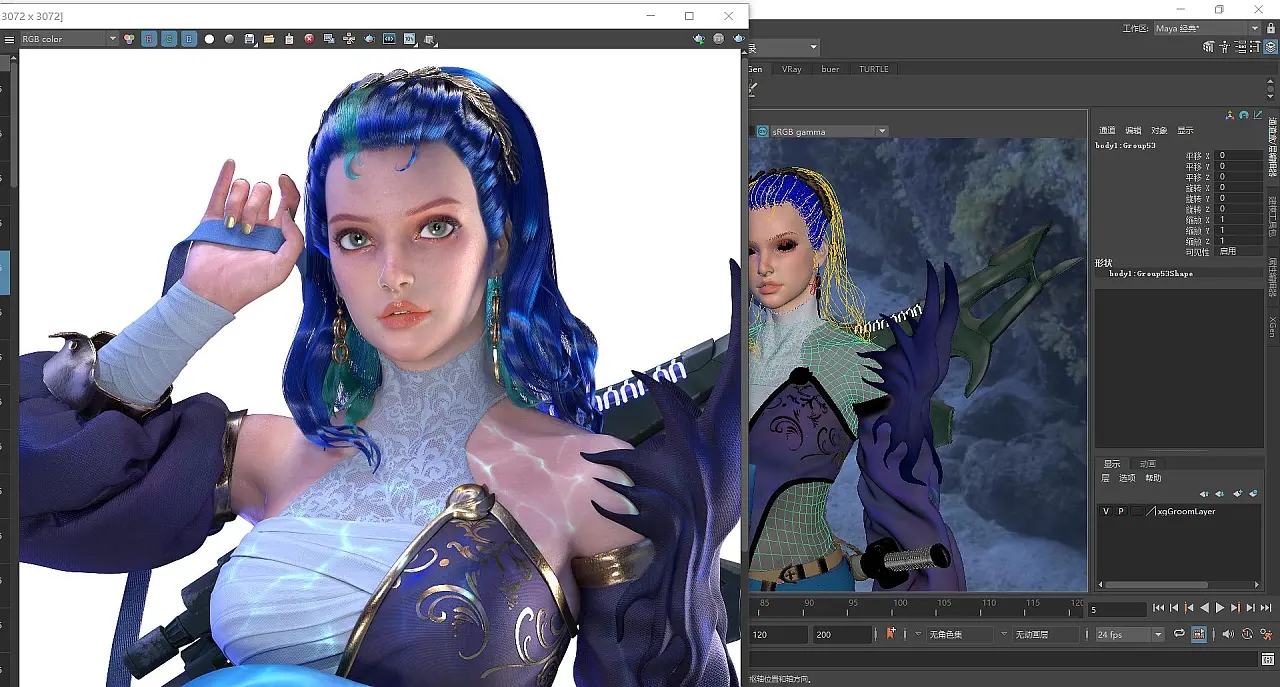Viewport: 1280px width, 687px height.
Task: Toggle visibility V of xgGroomLayer
Action: pyautogui.click(x=1105, y=511)
